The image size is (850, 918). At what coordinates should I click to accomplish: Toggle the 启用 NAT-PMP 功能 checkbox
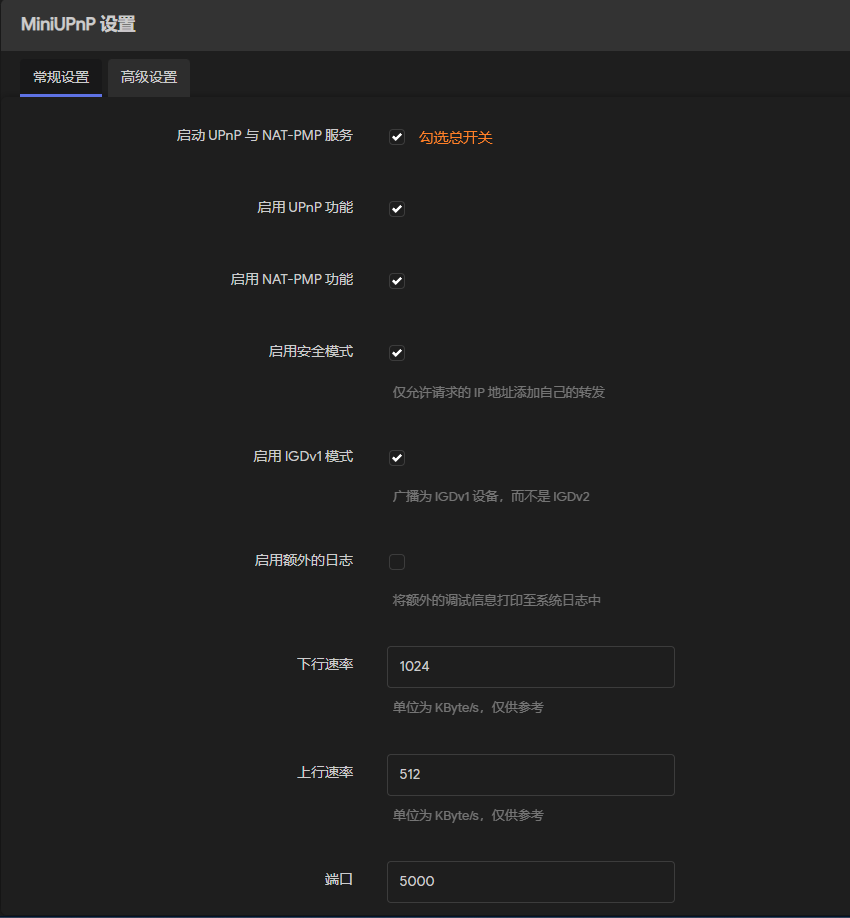pos(397,281)
